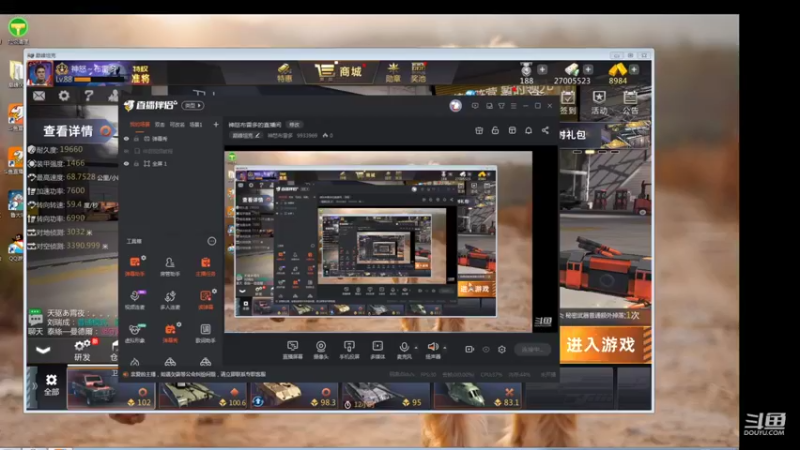Open the lyrics assistant tool icon
The height and width of the screenshot is (450, 800).
point(205,333)
